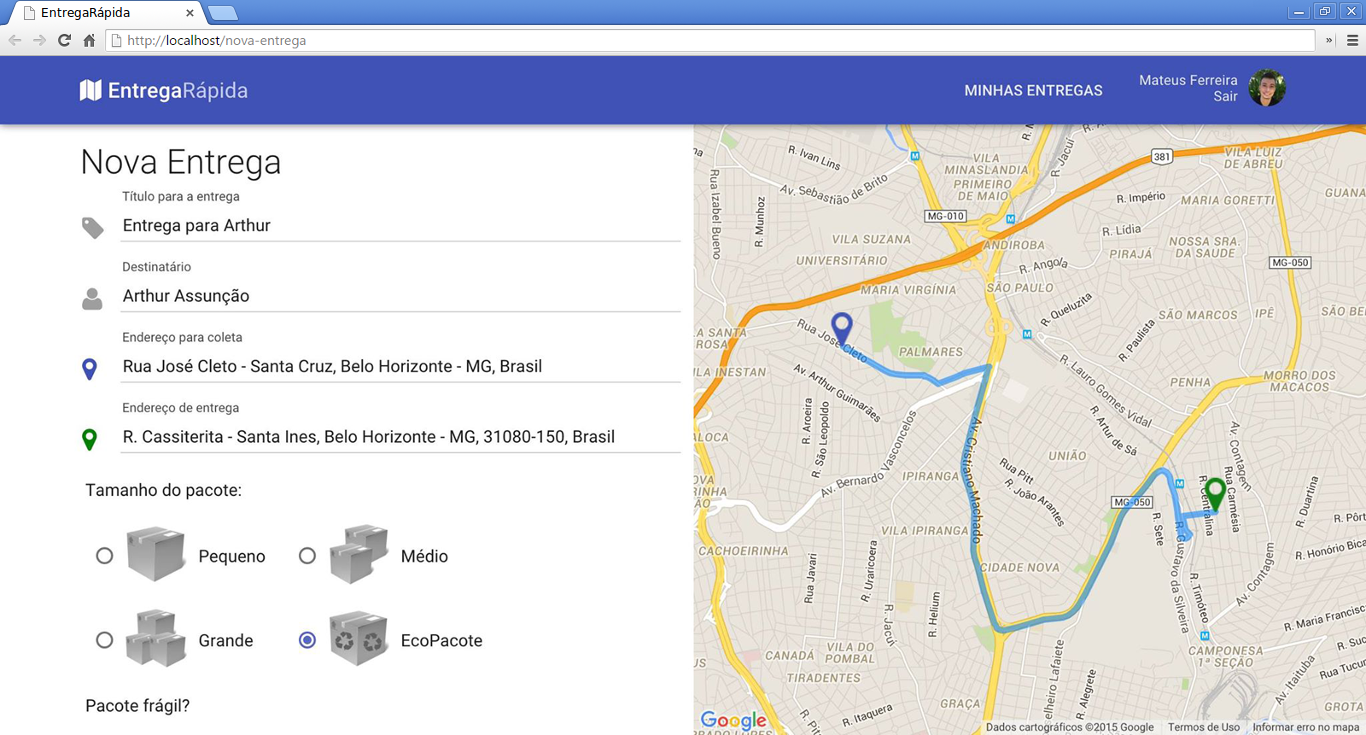Image resolution: width=1366 pixels, height=735 pixels.
Task: Click the blue pickup marker on map
Action: pyautogui.click(x=842, y=329)
